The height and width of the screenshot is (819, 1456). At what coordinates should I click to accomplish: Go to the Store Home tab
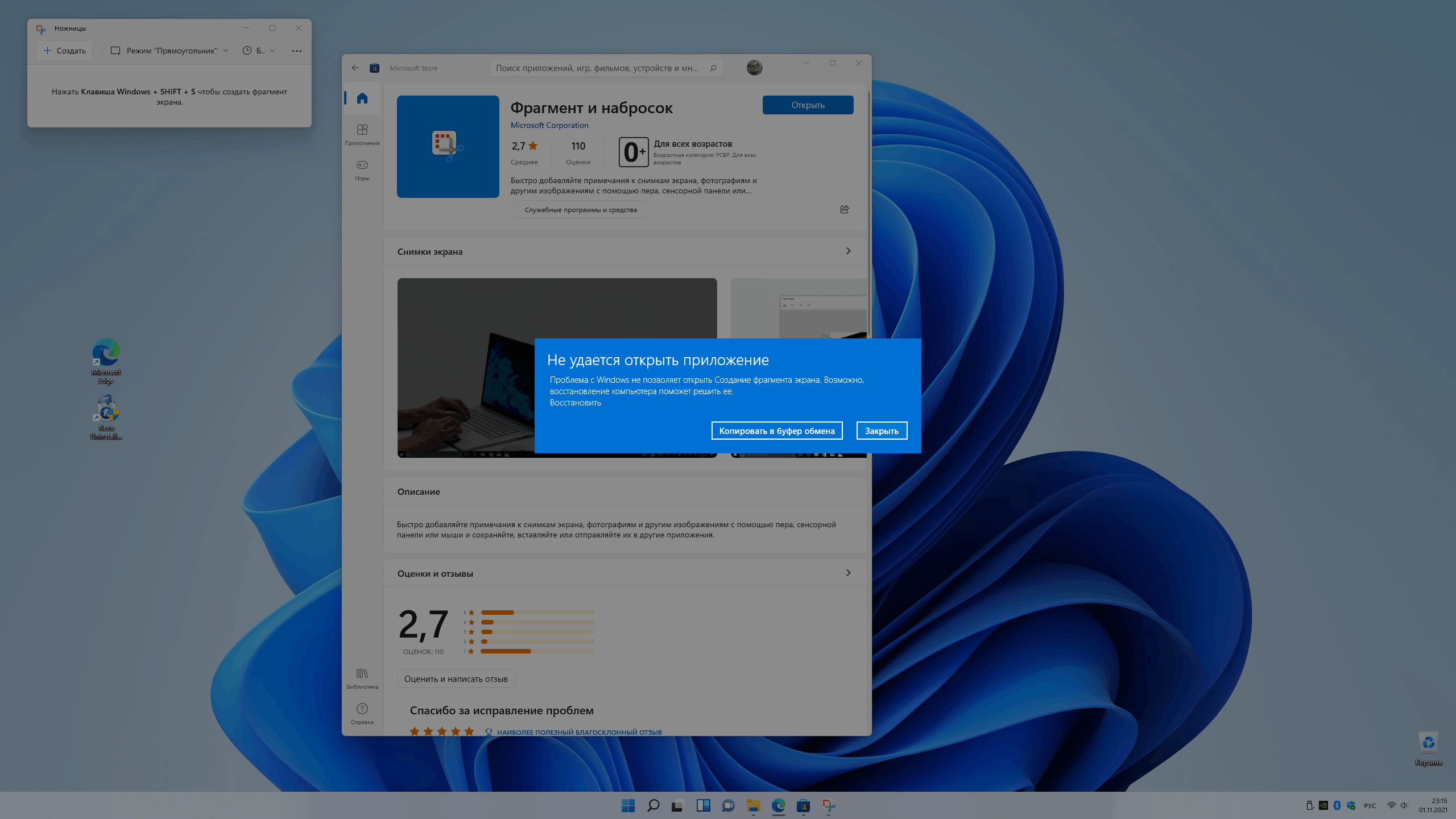(x=362, y=98)
